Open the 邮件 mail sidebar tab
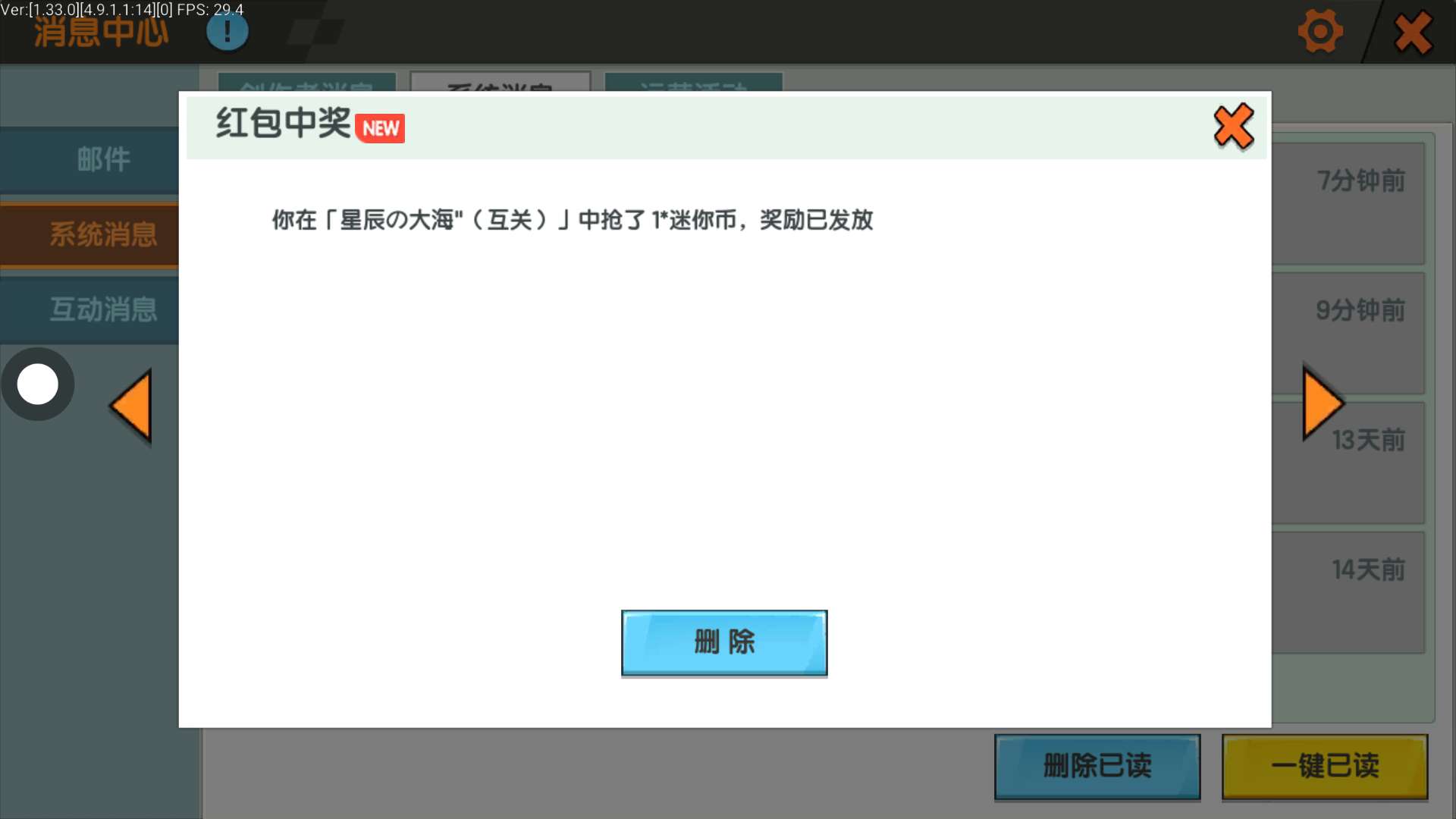The image size is (1456, 819). (102, 160)
